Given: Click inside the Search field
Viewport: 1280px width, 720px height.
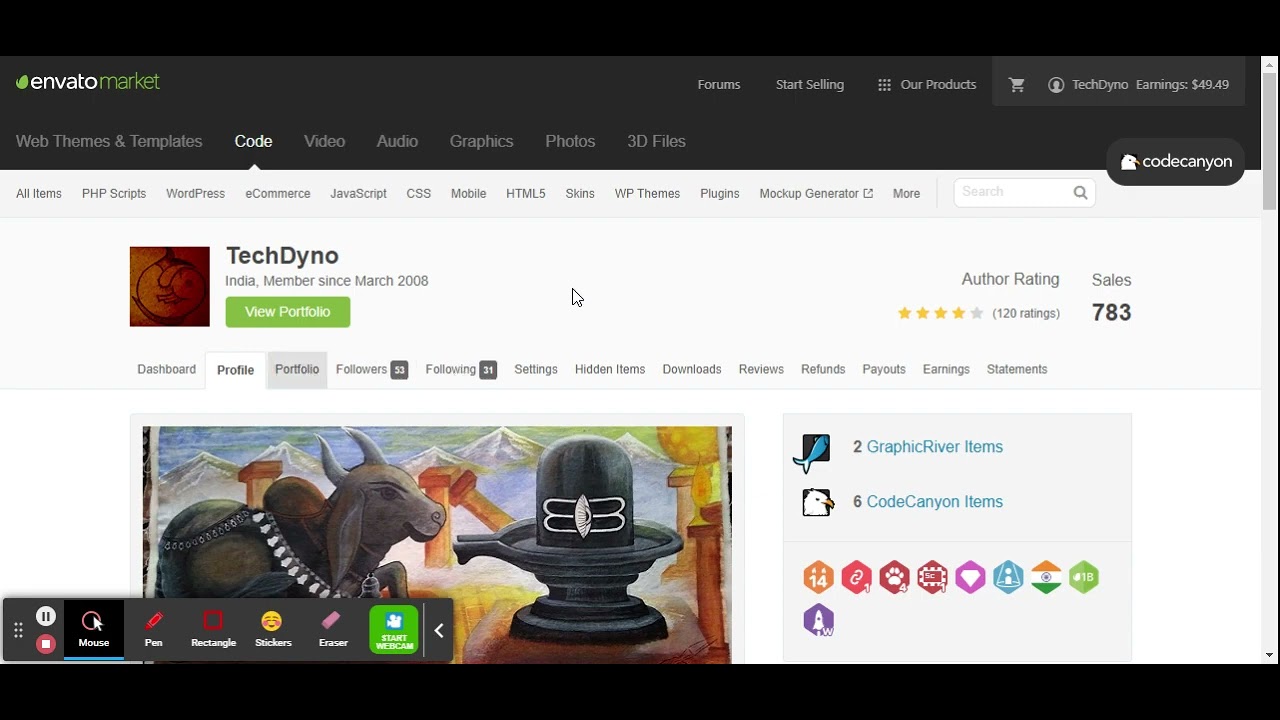Looking at the screenshot, I should [x=1012, y=192].
